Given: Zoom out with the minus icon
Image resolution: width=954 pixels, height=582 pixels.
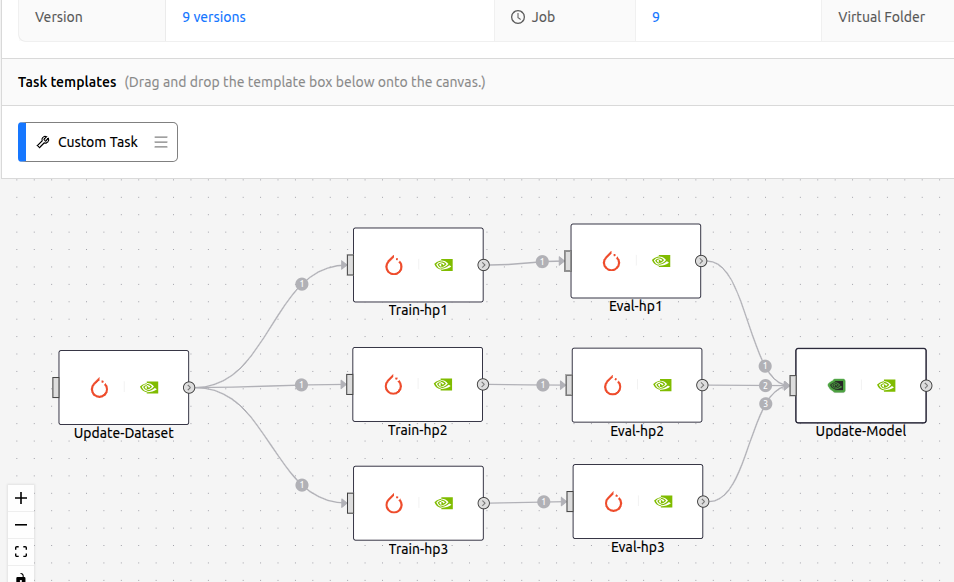Looking at the screenshot, I should pyautogui.click(x=21, y=524).
